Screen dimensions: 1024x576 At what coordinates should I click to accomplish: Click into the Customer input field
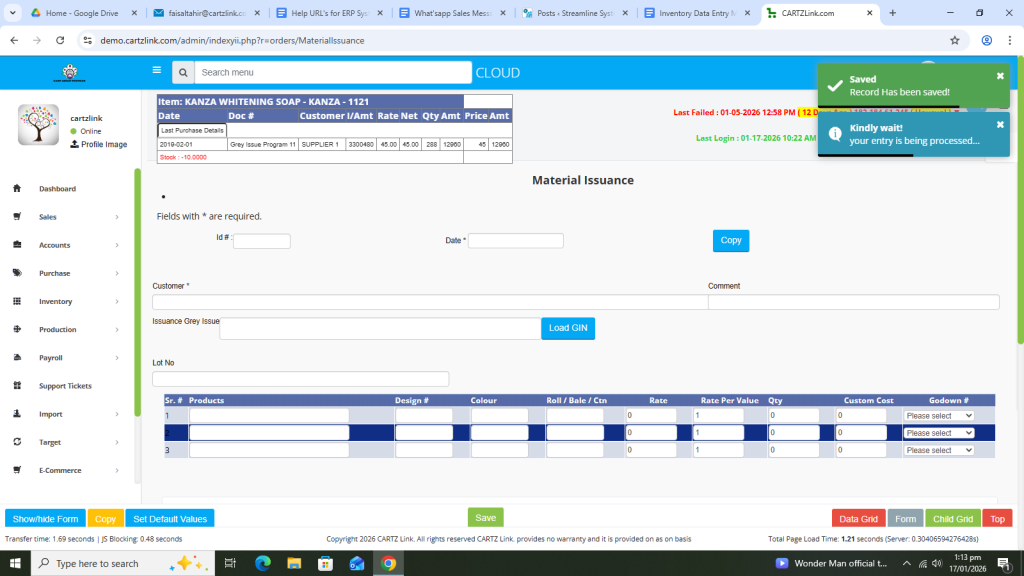point(429,302)
